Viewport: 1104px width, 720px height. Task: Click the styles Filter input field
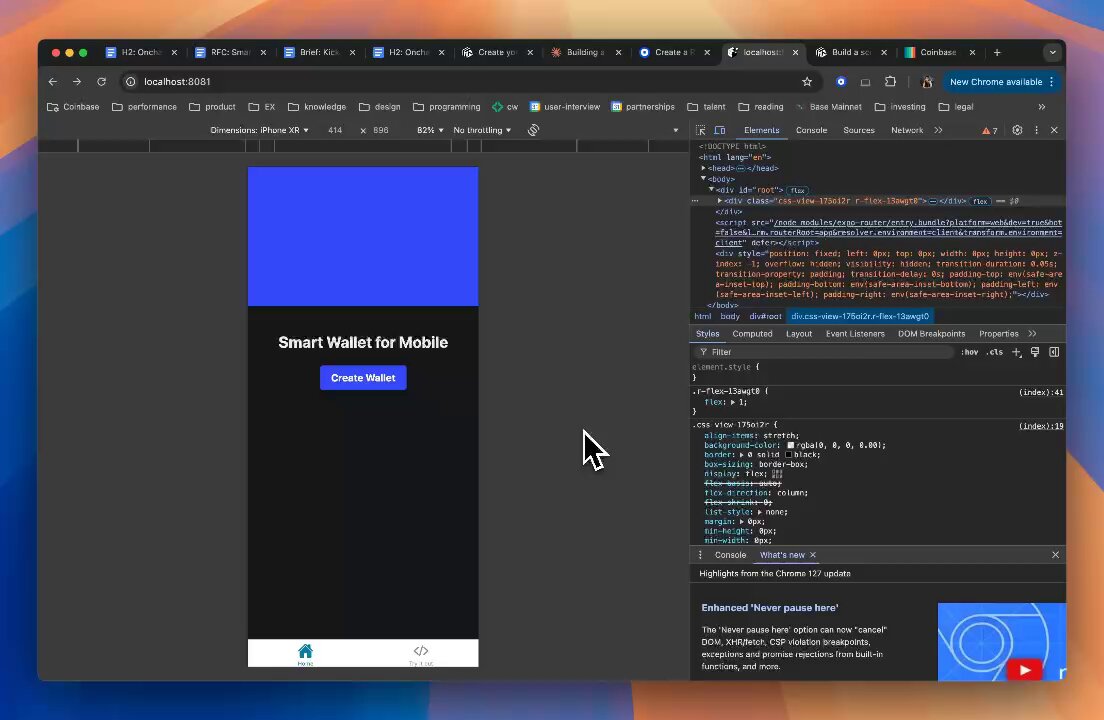coord(824,352)
